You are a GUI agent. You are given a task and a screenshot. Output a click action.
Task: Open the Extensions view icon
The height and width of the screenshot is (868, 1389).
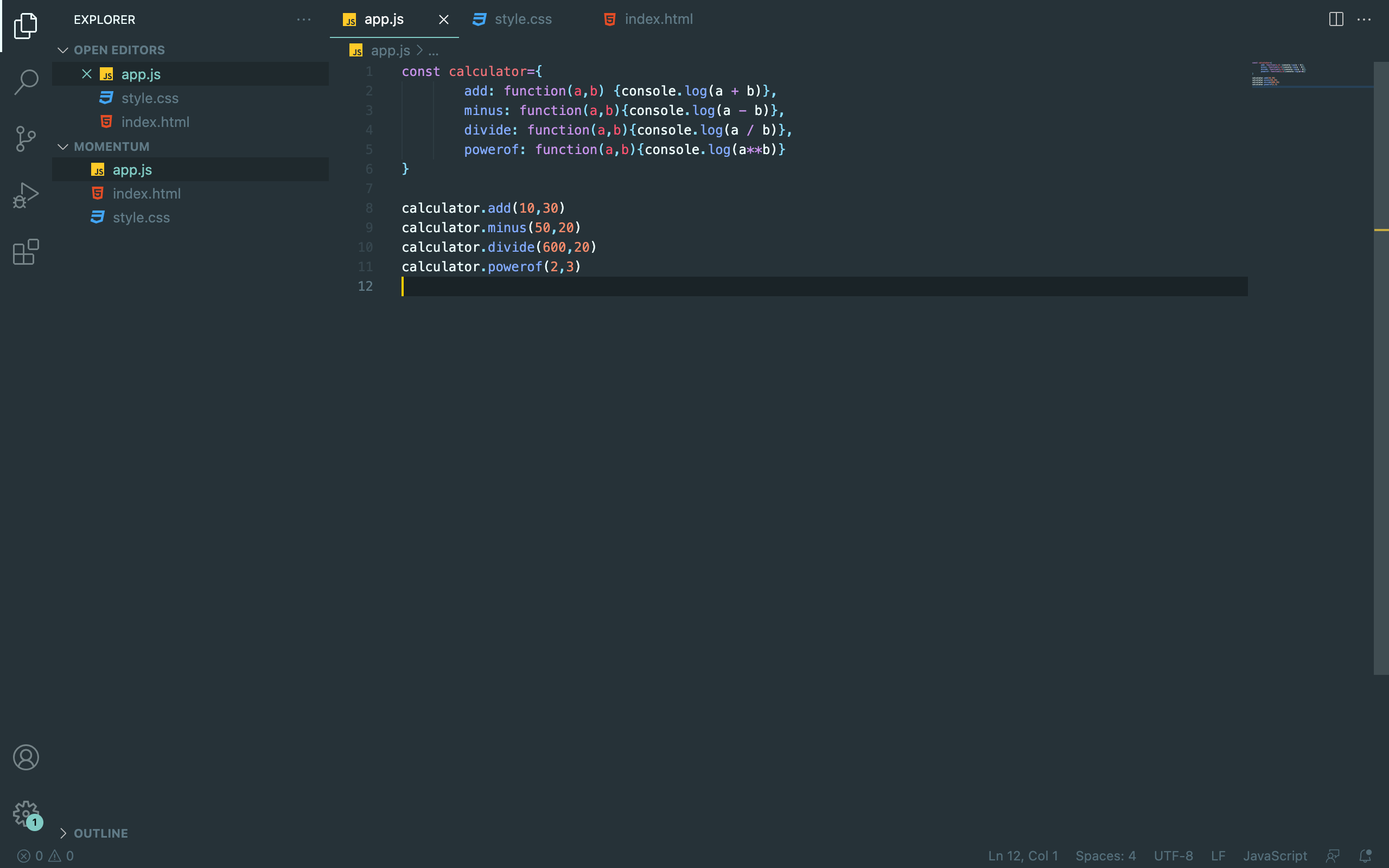point(26,252)
